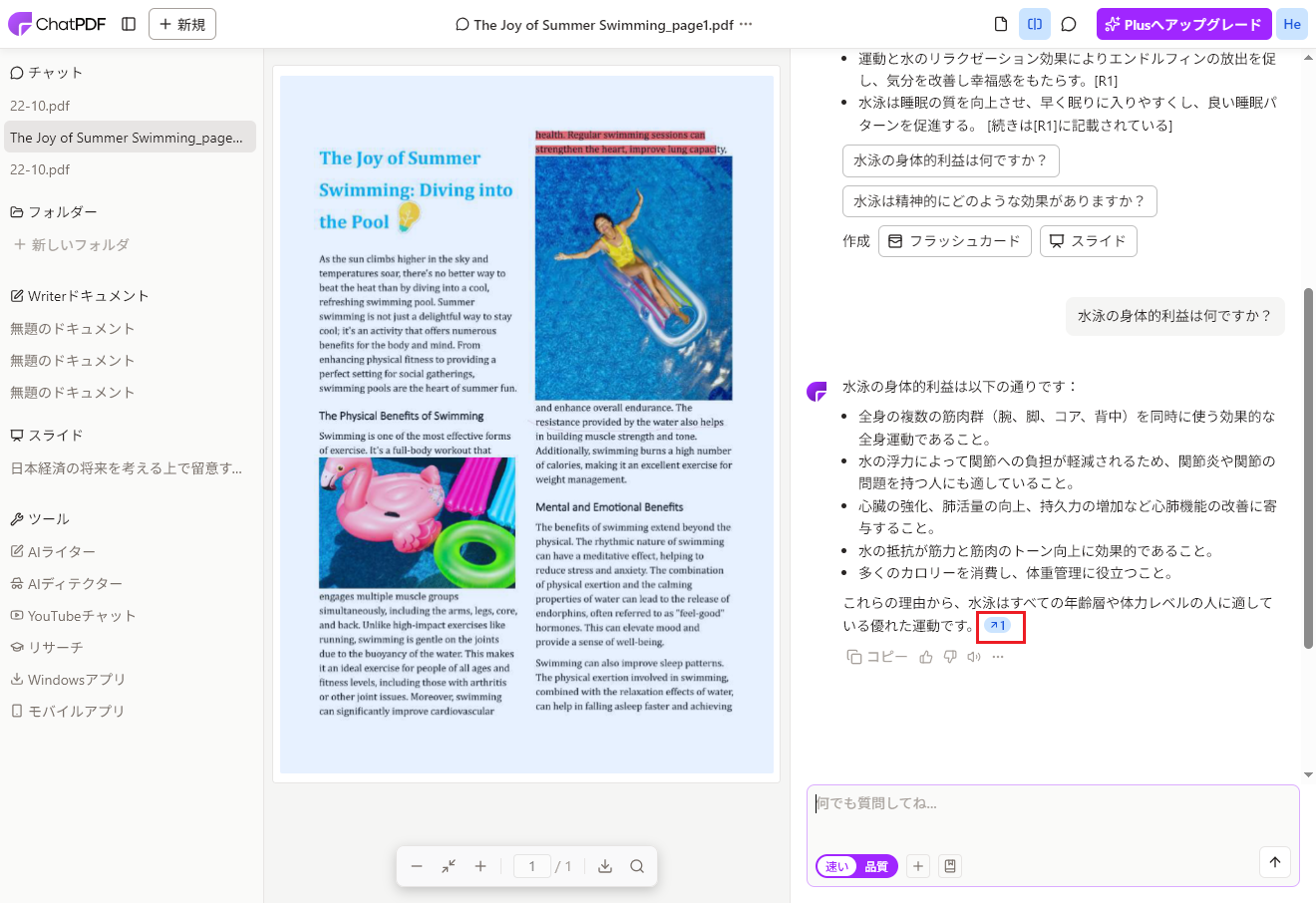Viewport: 1316px width, 903px height.
Task: Click the document library icon in chat box
Action: click(950, 866)
